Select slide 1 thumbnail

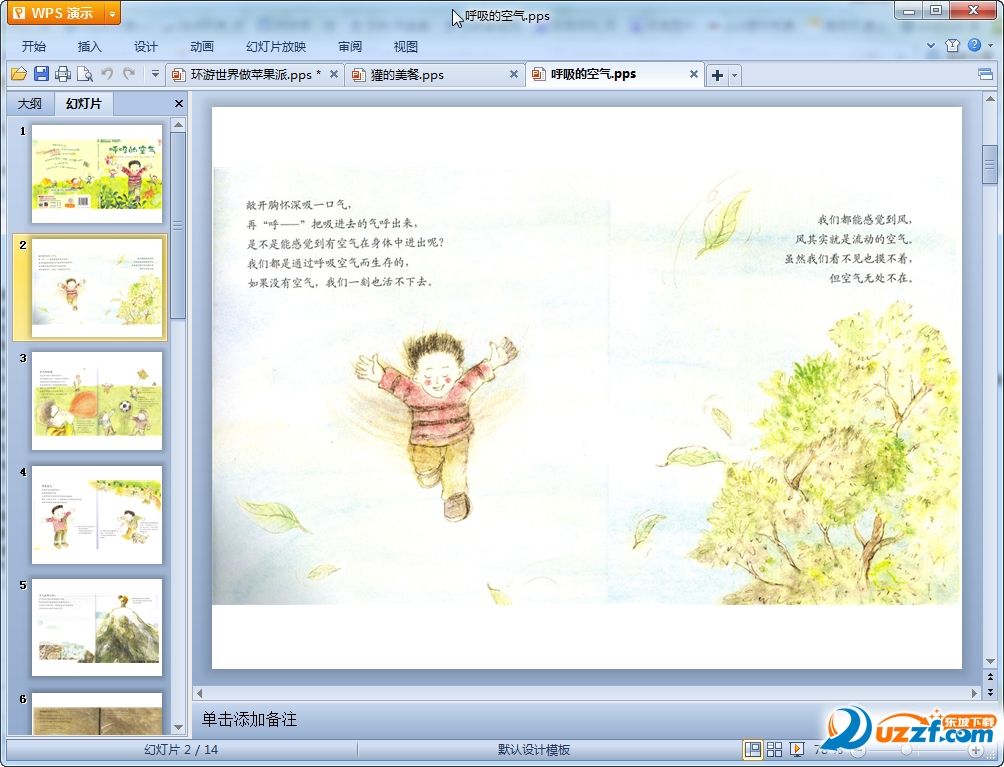coord(97,174)
